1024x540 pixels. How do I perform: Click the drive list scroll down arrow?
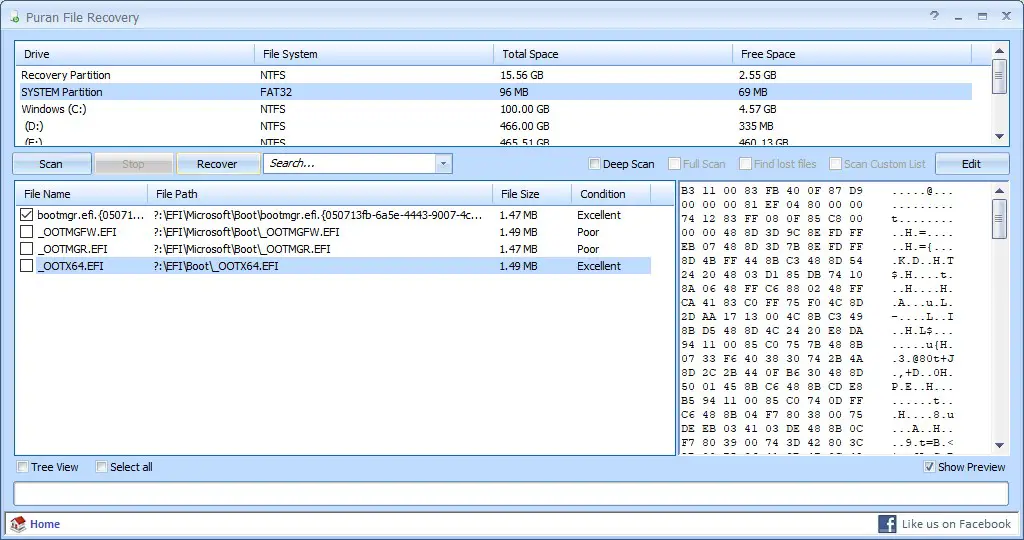[x=999, y=136]
